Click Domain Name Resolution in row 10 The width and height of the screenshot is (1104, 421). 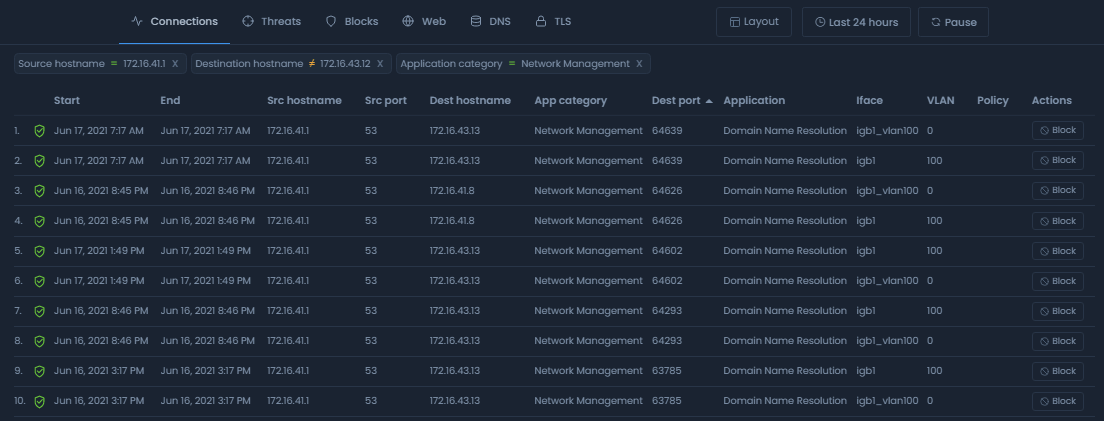(x=785, y=401)
